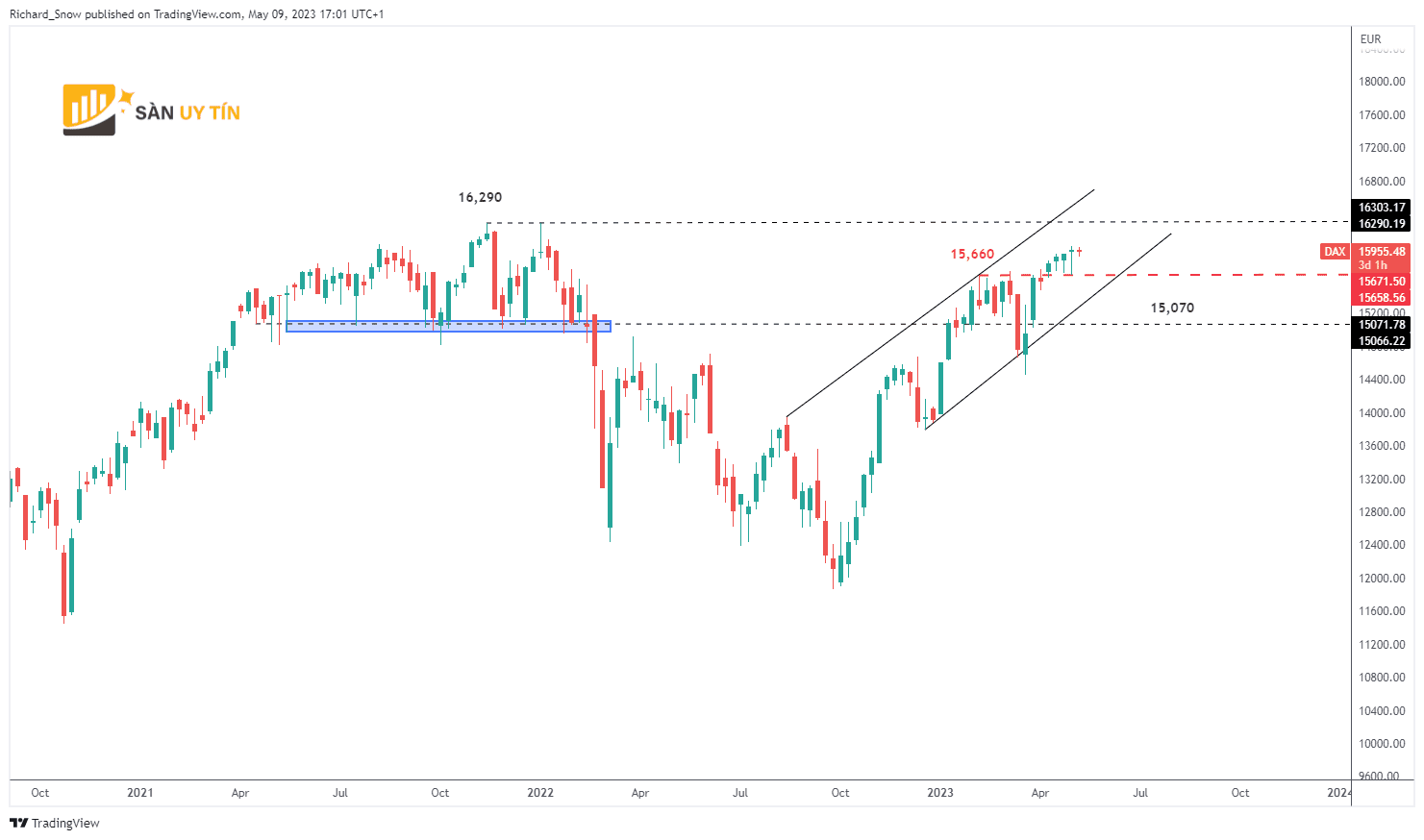Image resolution: width=1424 pixels, height=840 pixels.
Task: Click the 2022 label on the time axis
Action: point(540,793)
